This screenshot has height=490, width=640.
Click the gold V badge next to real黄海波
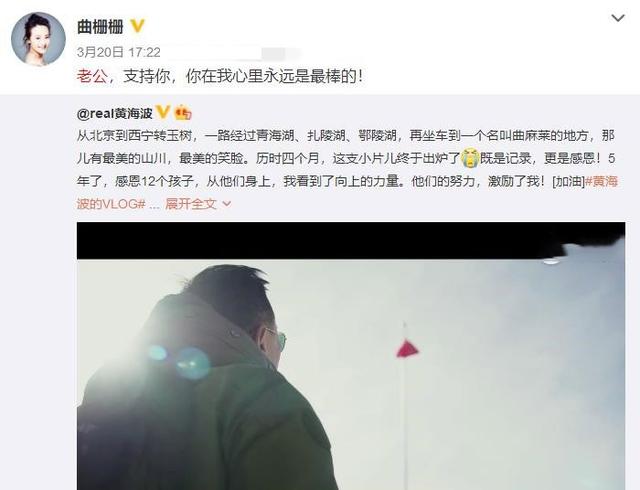click(163, 112)
